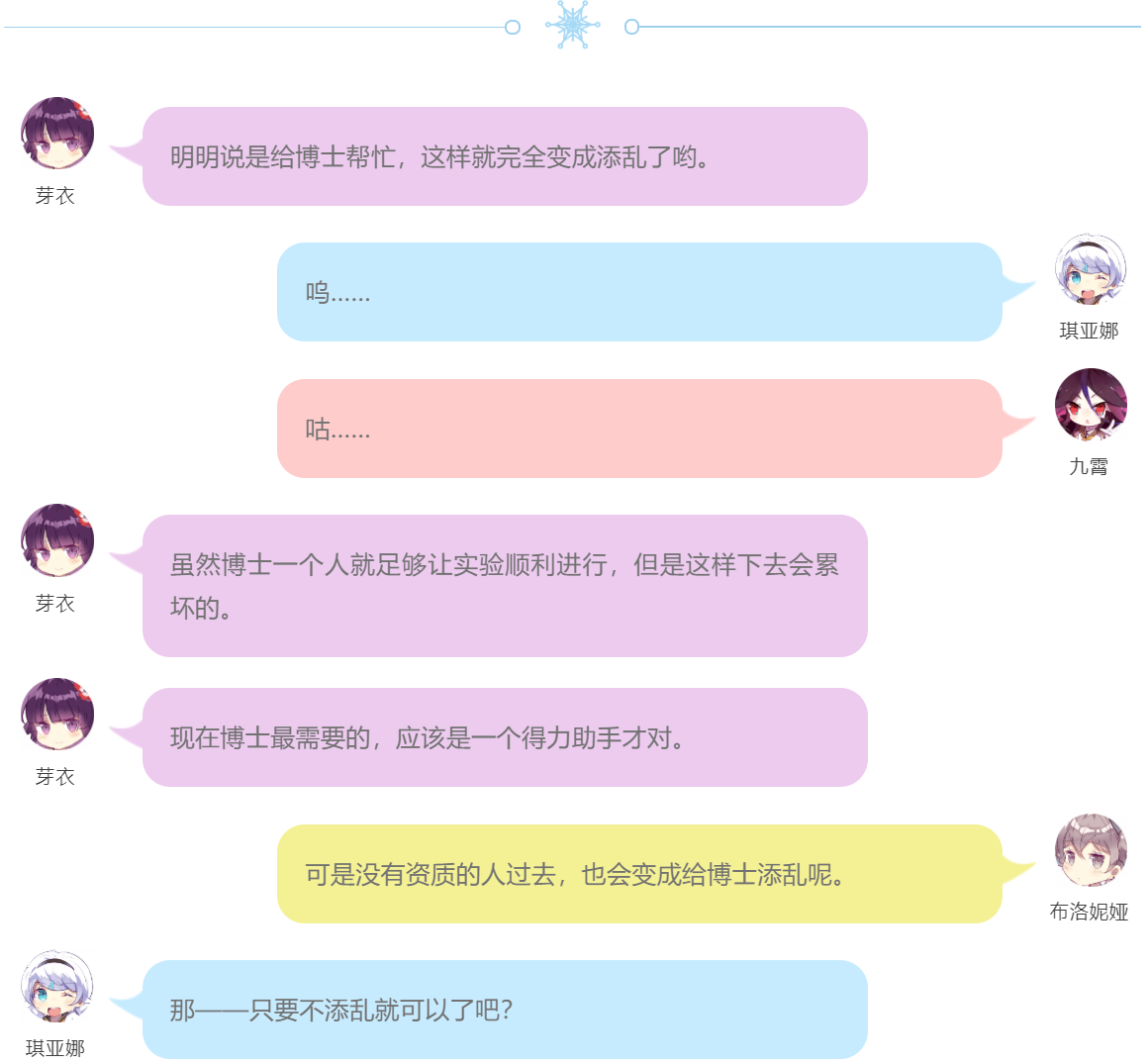The image size is (1148, 1064).
Task: Click the name label 布洛妮娅
Action: point(1089,912)
